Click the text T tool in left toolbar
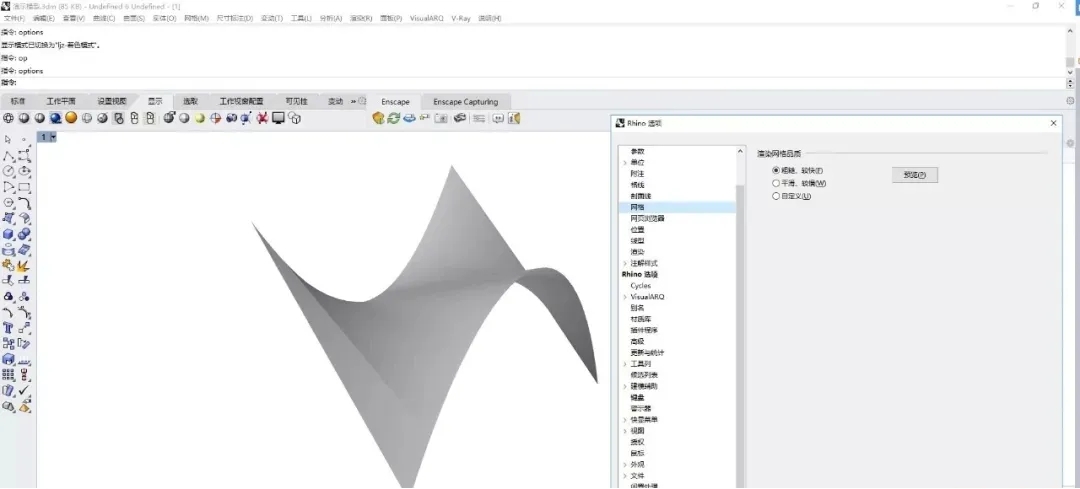This screenshot has width=1080, height=489. (9, 327)
